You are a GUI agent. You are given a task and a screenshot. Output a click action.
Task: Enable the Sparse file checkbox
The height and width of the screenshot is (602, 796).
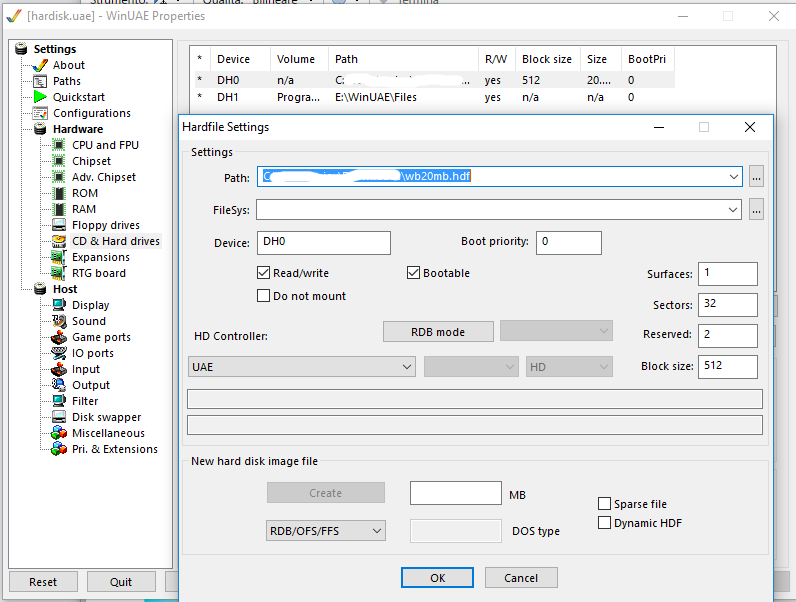tap(604, 504)
